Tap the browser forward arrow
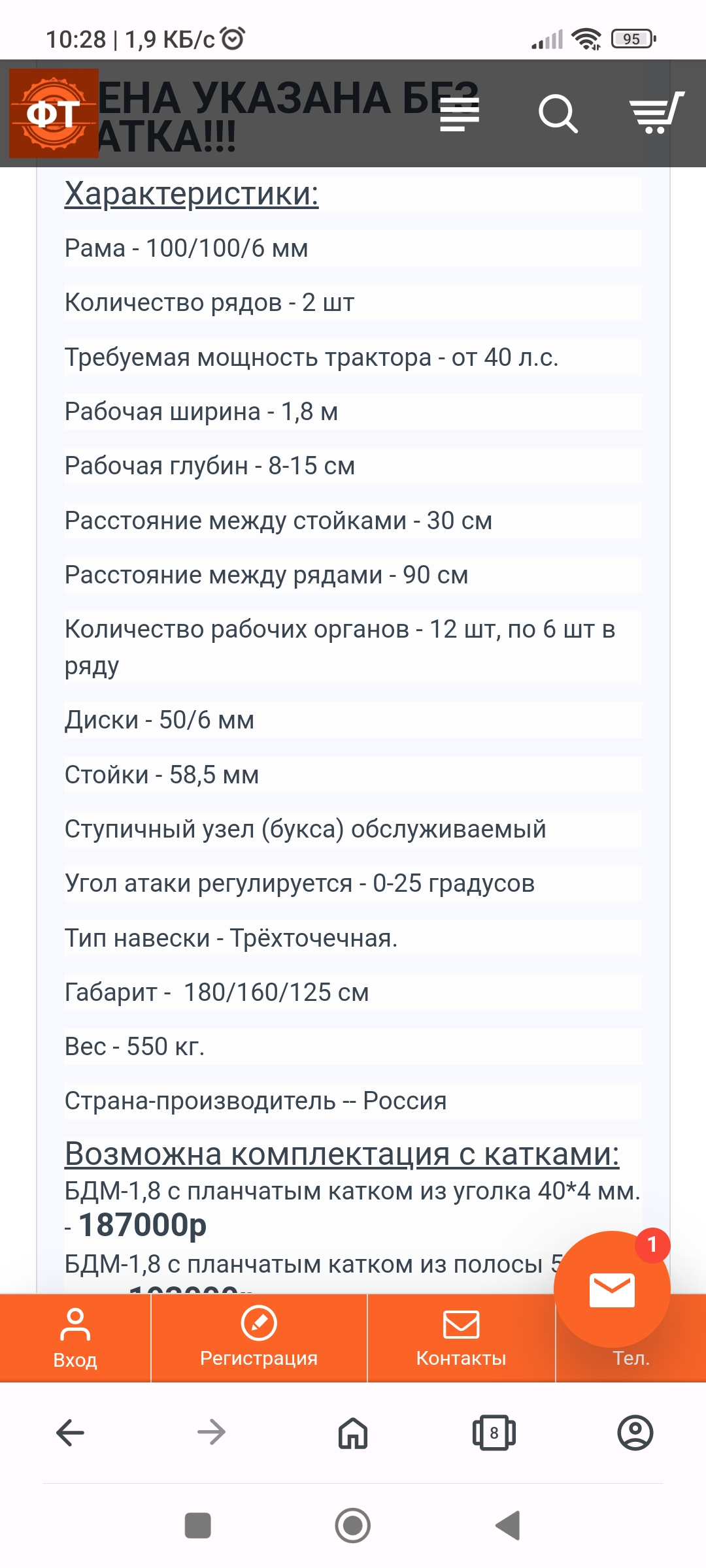706x1568 pixels. tap(211, 1433)
